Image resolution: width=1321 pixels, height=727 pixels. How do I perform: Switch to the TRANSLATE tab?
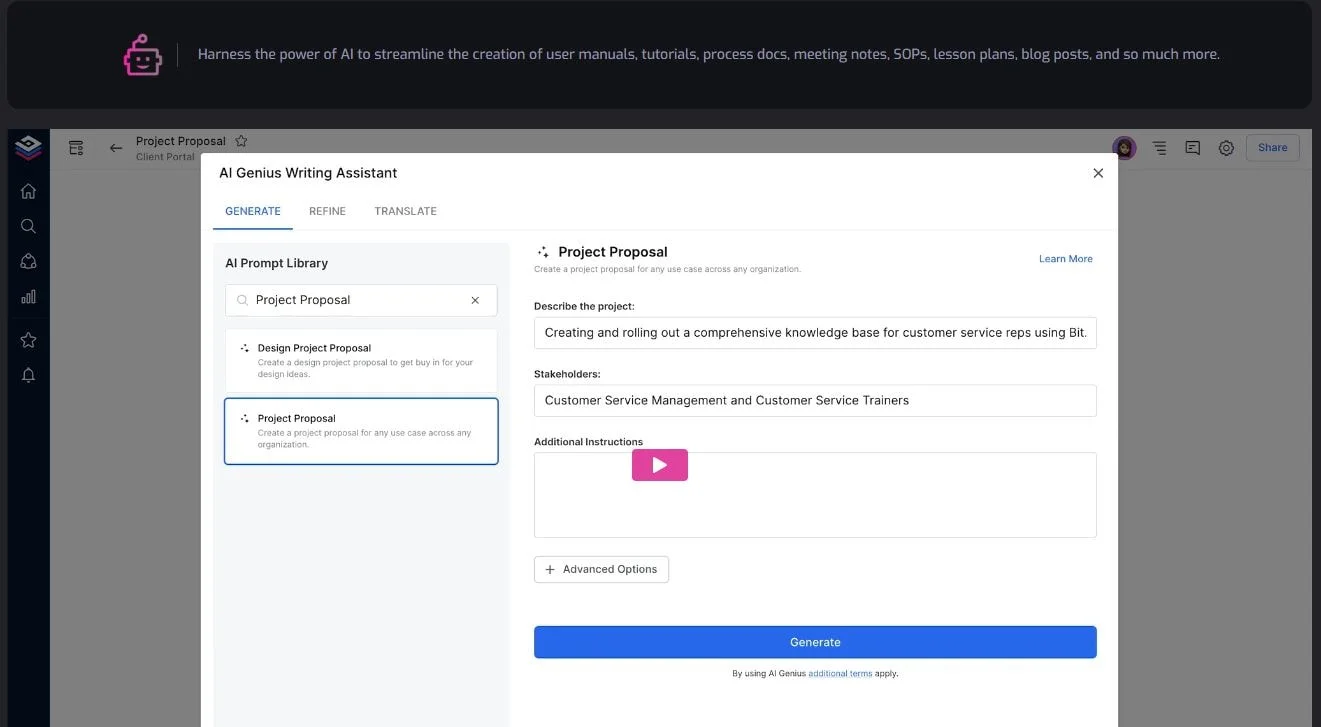point(405,211)
